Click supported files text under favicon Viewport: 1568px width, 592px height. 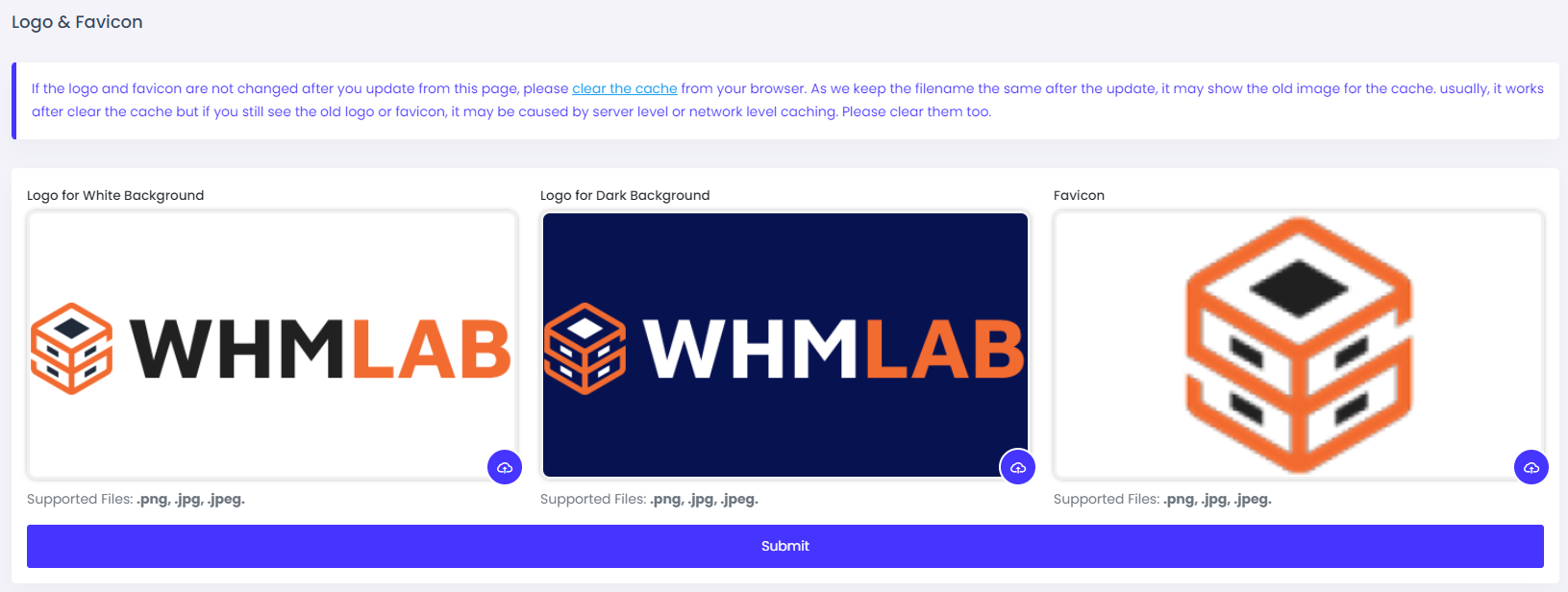pyautogui.click(x=1162, y=499)
